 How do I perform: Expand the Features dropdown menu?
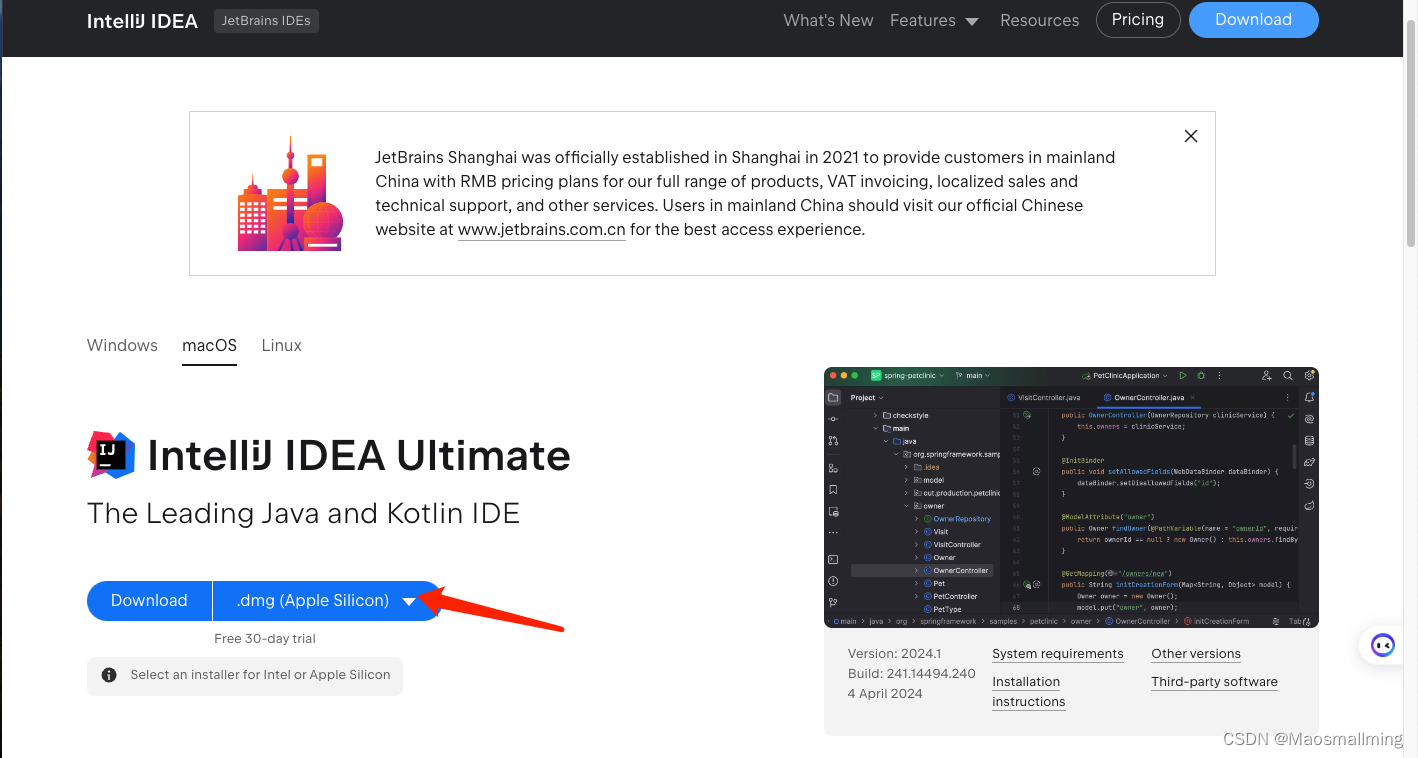point(934,20)
